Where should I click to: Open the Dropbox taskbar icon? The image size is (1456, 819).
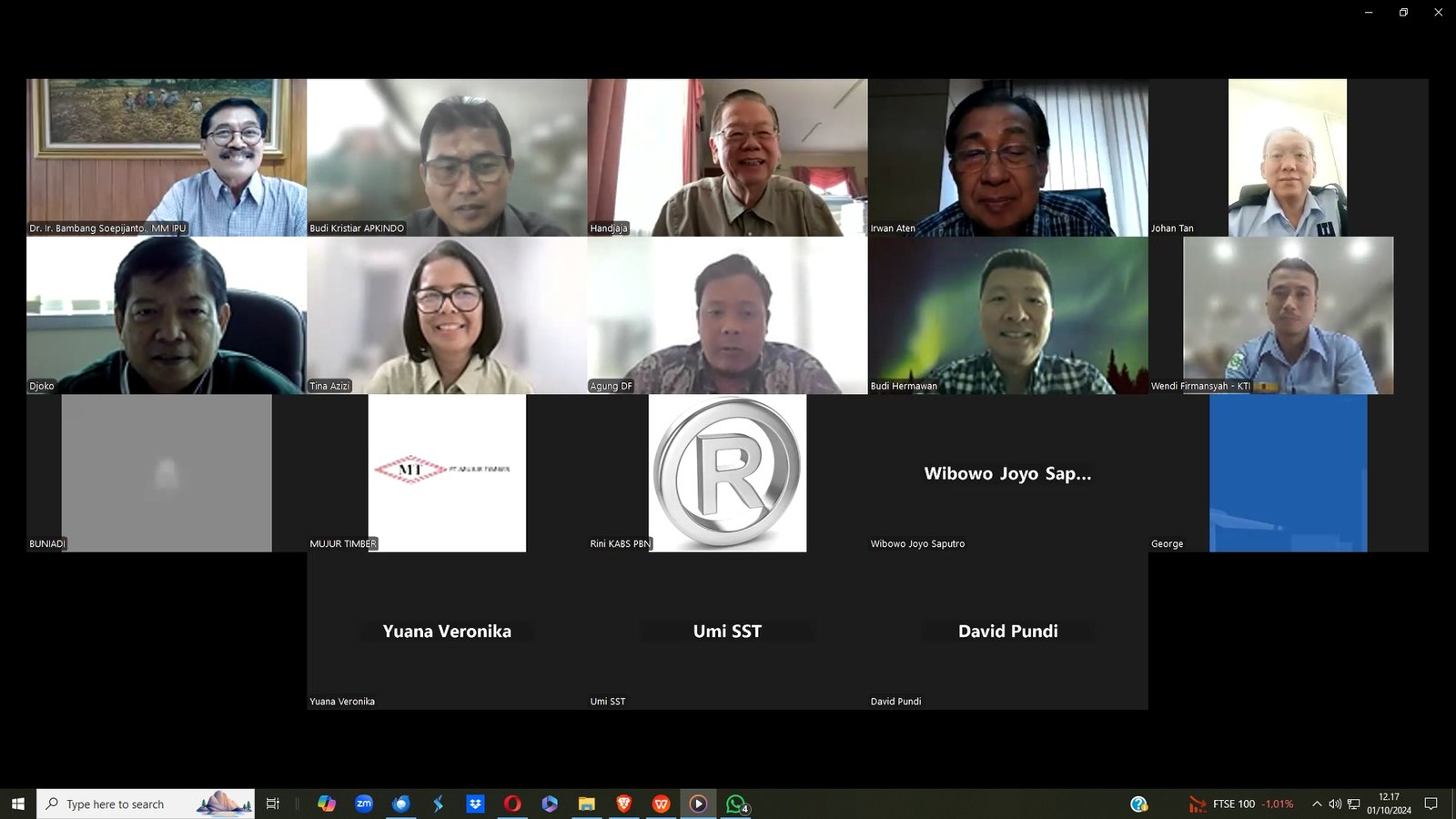coord(475,804)
